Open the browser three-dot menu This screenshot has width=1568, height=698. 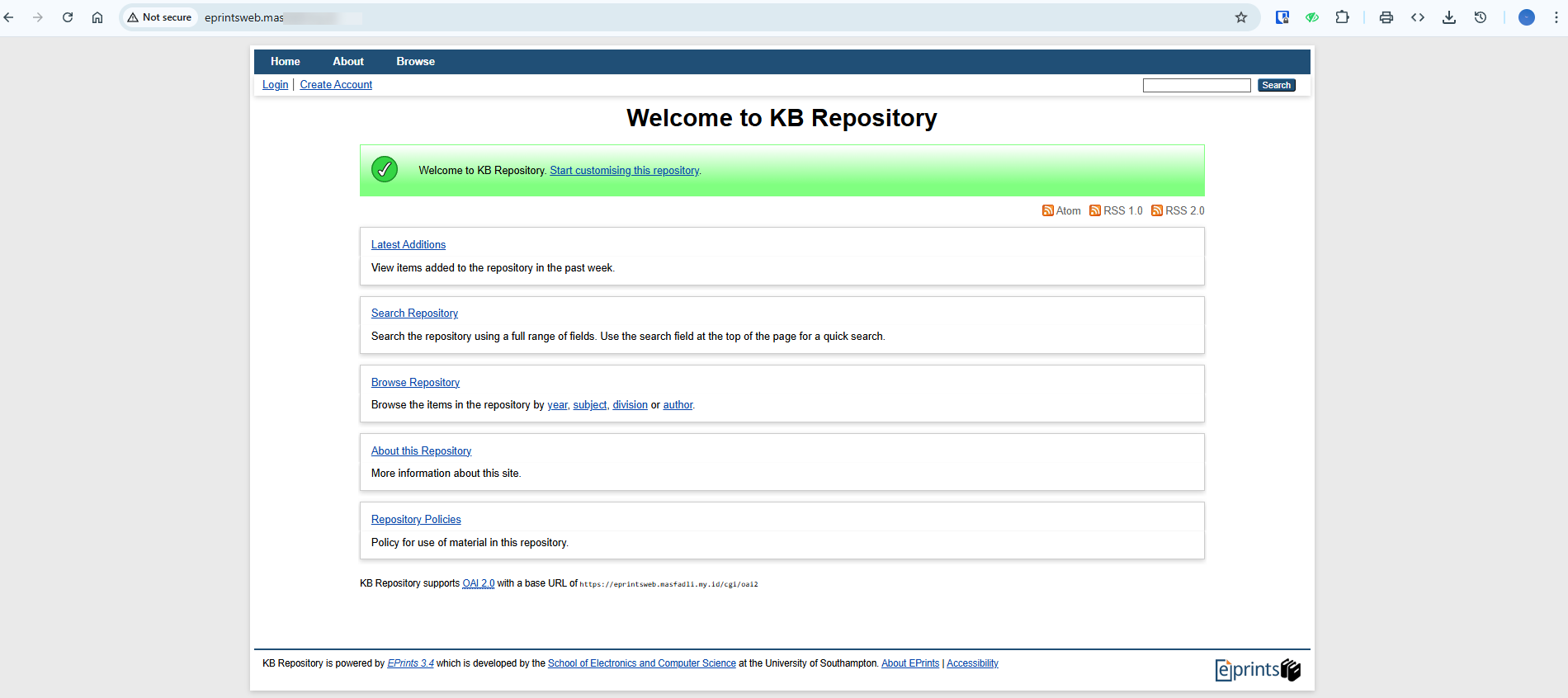pos(1556,17)
